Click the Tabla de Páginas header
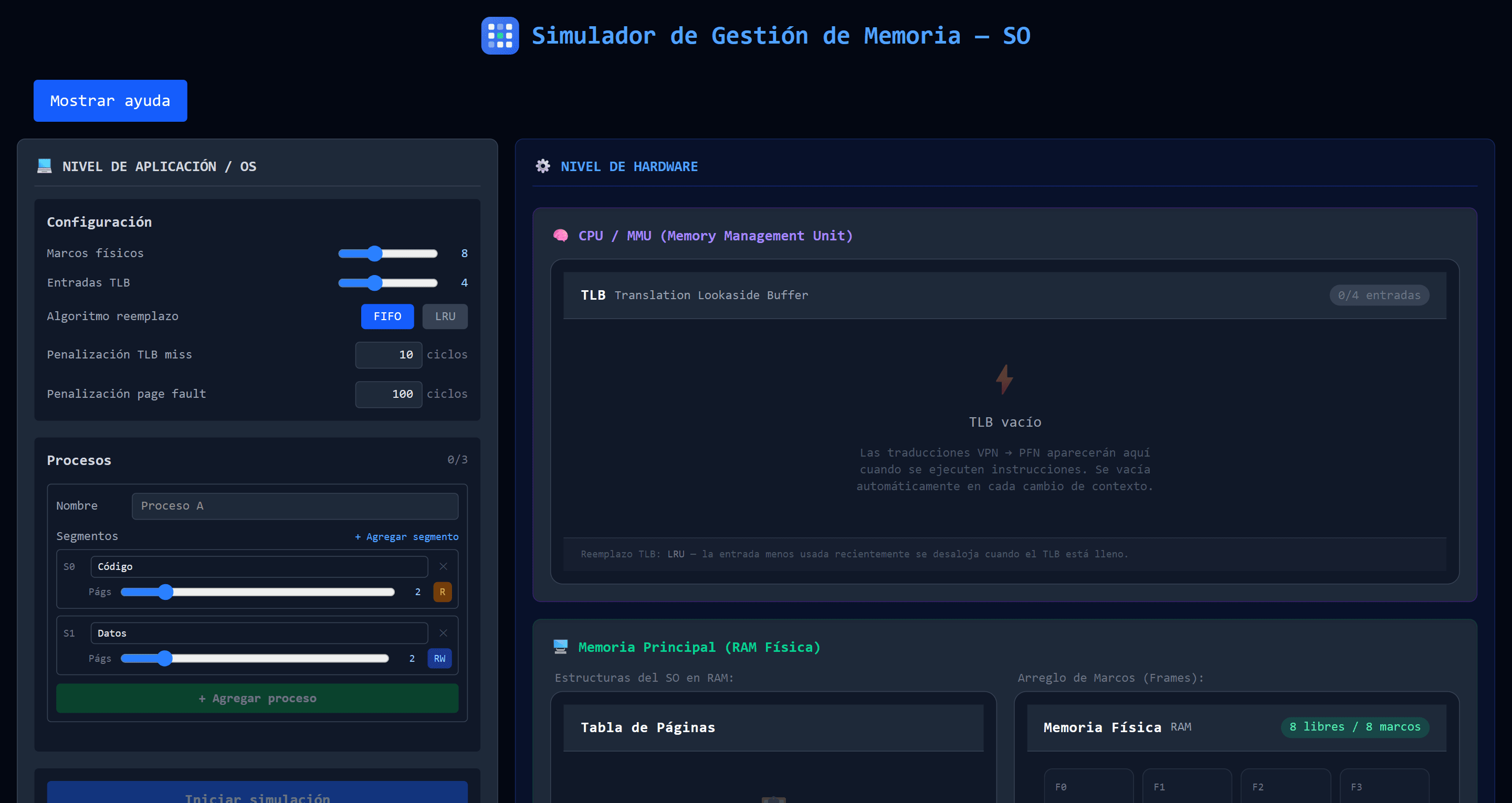 click(773, 728)
